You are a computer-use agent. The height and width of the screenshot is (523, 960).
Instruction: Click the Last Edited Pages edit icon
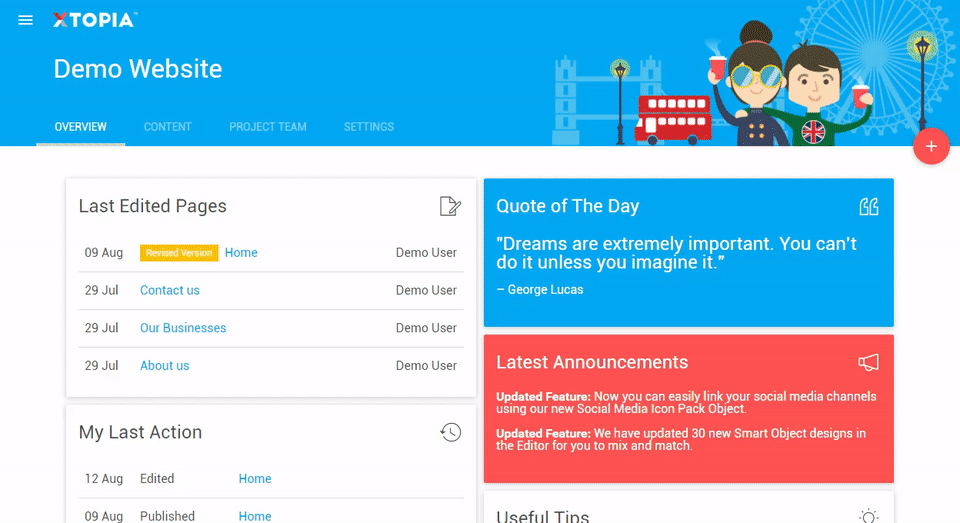[x=450, y=206]
